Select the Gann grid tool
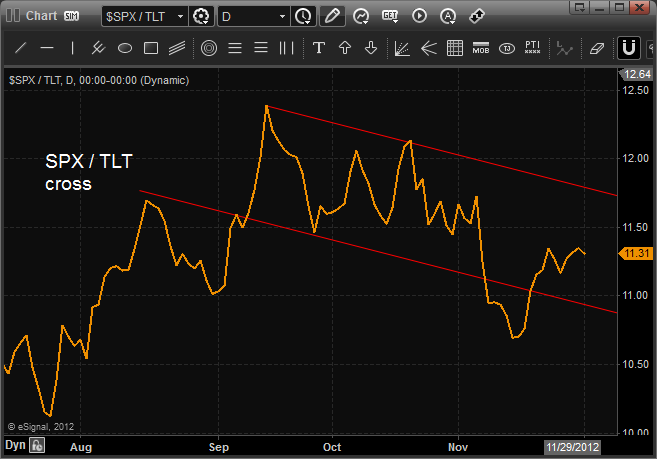This screenshot has height=459, width=657. coord(455,48)
